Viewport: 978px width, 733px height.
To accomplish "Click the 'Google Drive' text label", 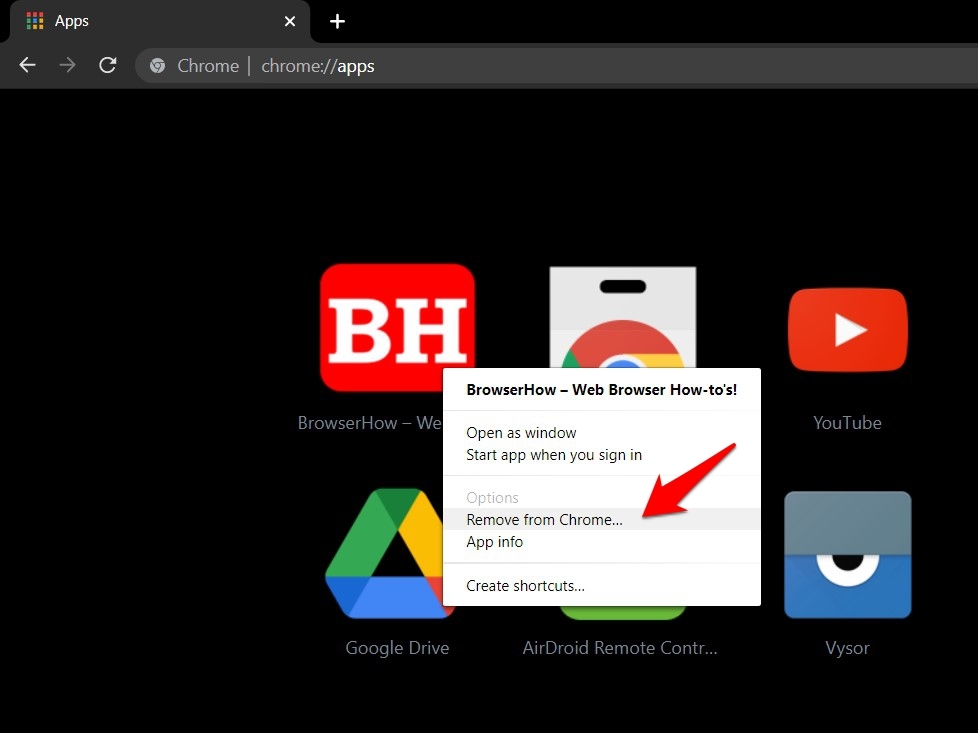I will pos(397,648).
